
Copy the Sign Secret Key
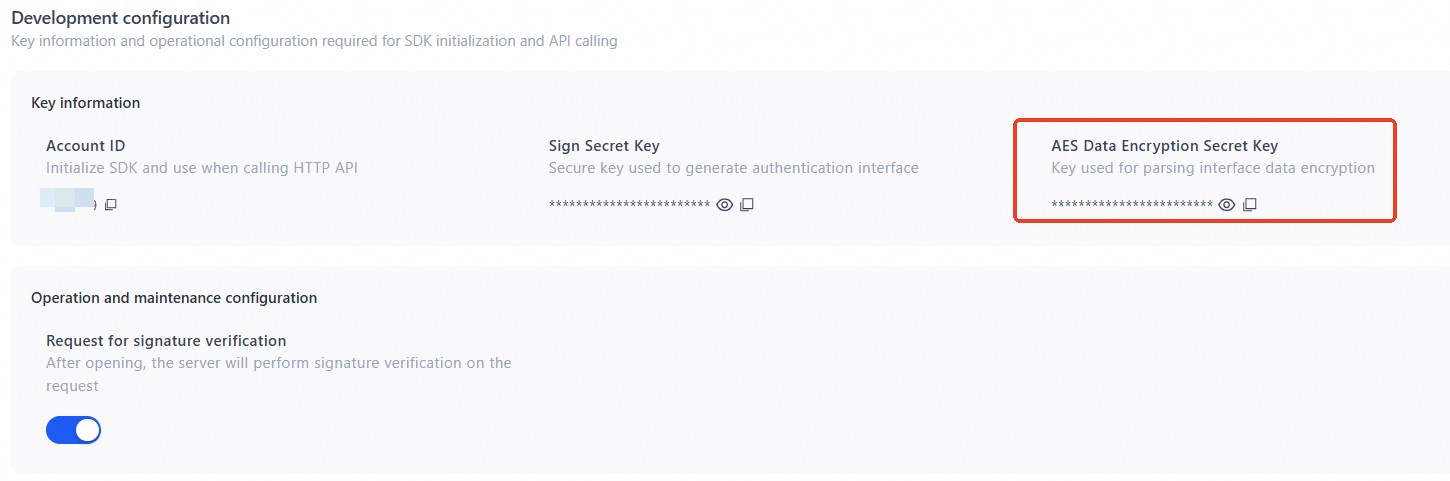click(x=747, y=205)
